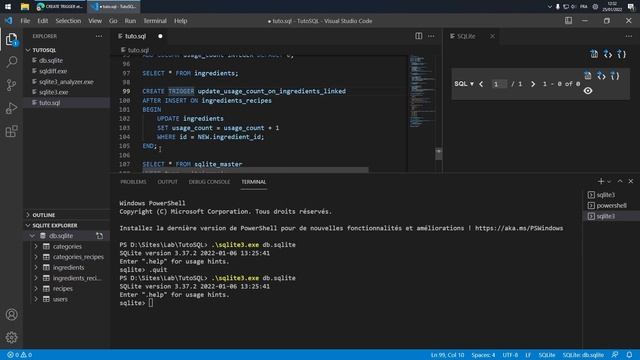Refresh the db.sqlite database in SQLite Explorer
This screenshot has width=640, height=360.
[100, 236]
